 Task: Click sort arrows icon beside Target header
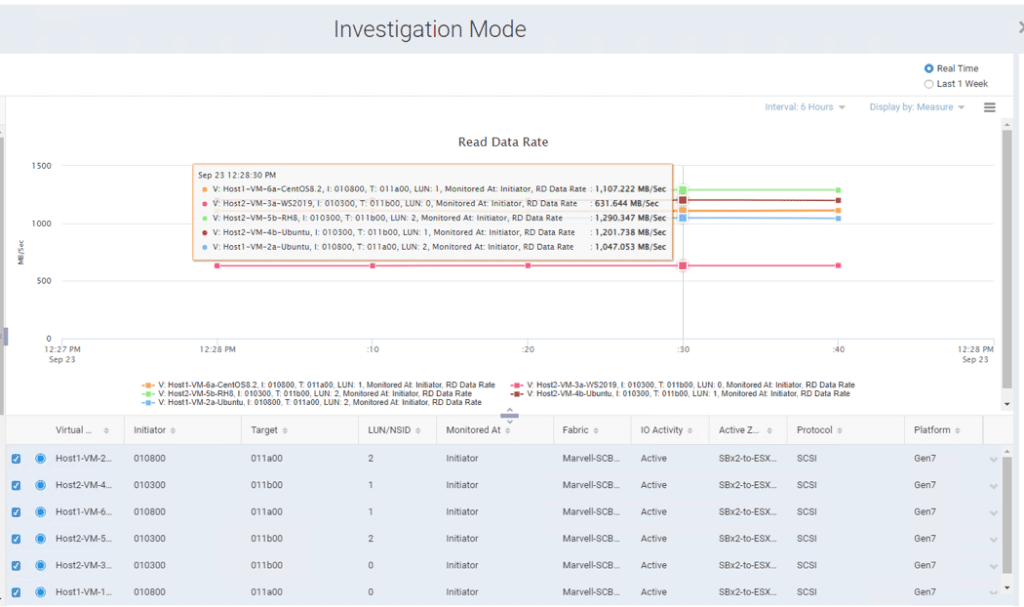pyautogui.click(x=285, y=431)
